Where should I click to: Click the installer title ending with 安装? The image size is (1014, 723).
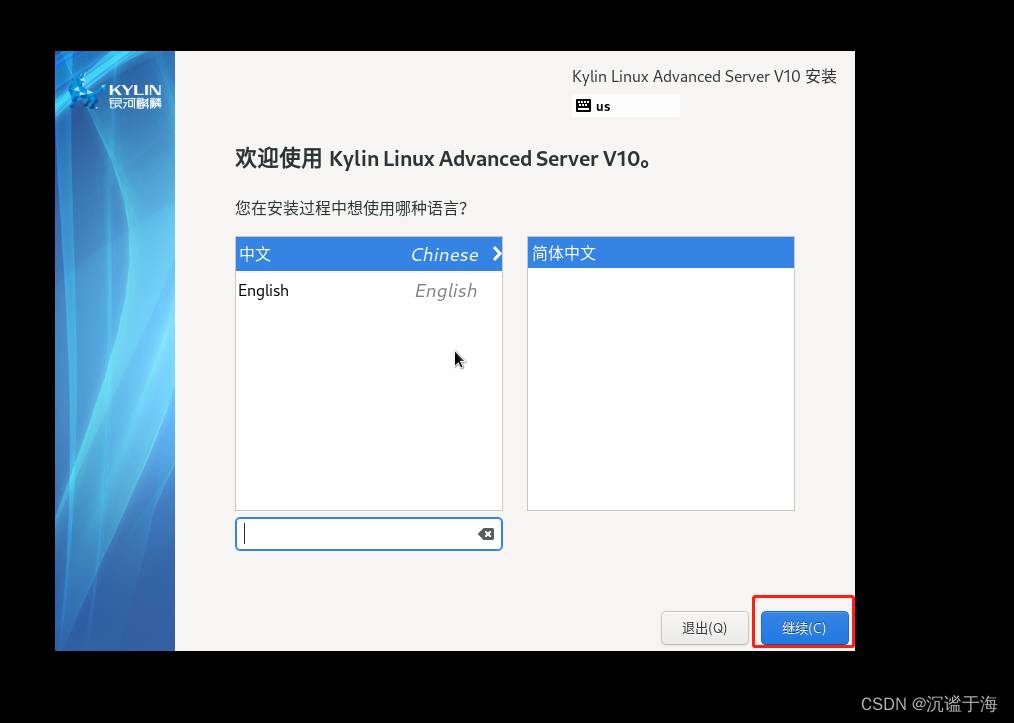point(704,76)
